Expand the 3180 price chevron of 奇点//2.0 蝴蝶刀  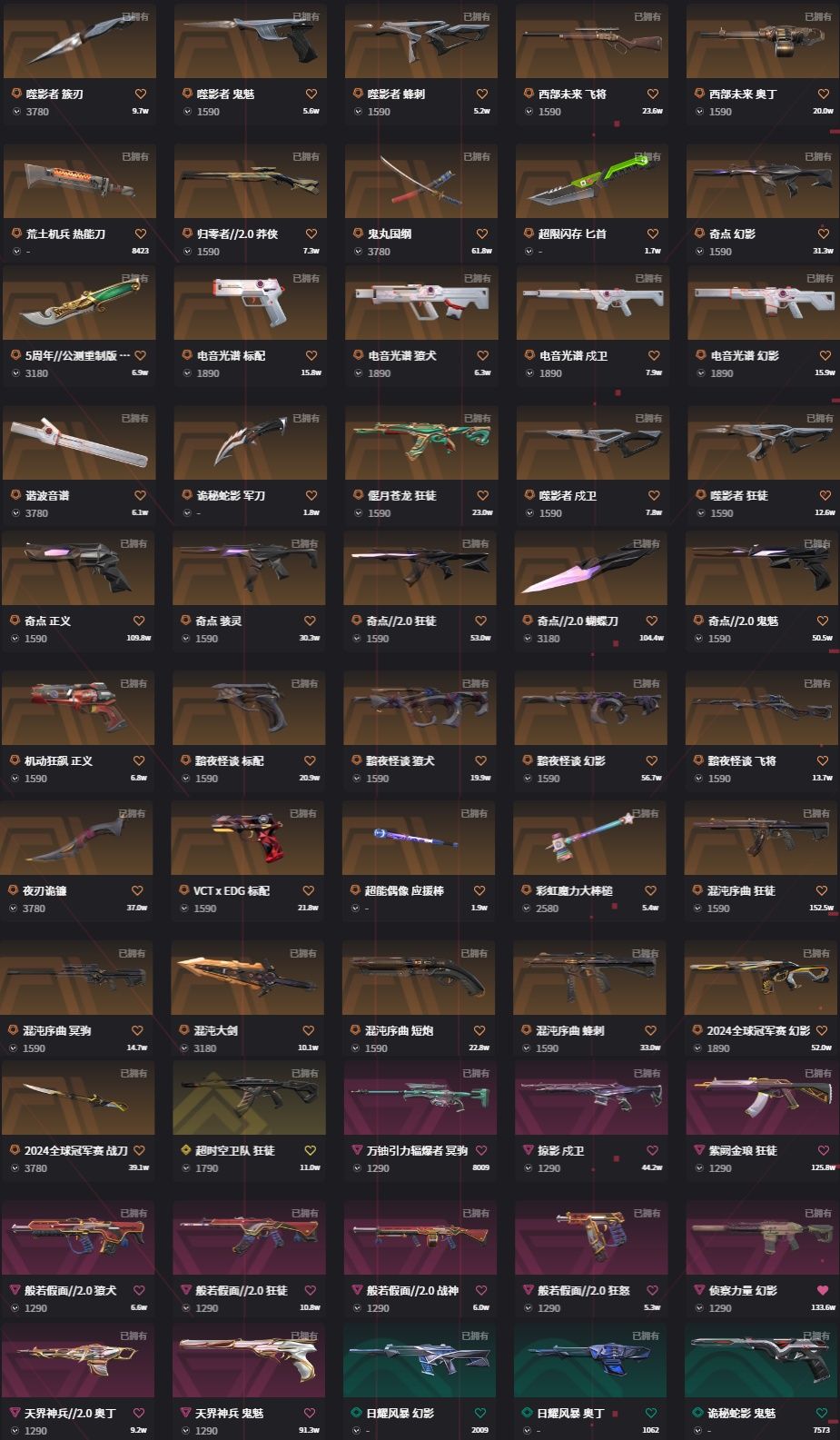click(528, 639)
